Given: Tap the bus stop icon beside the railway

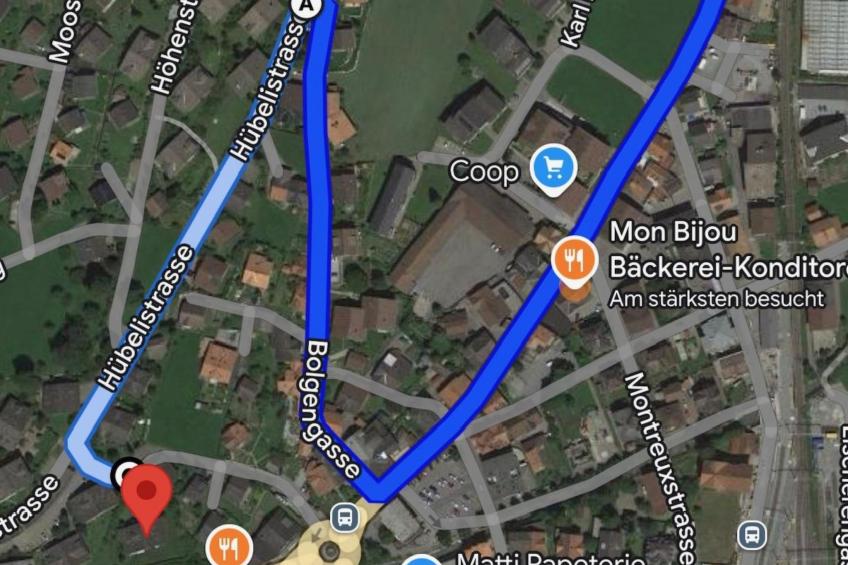Looking at the screenshot, I should (x=752, y=536).
